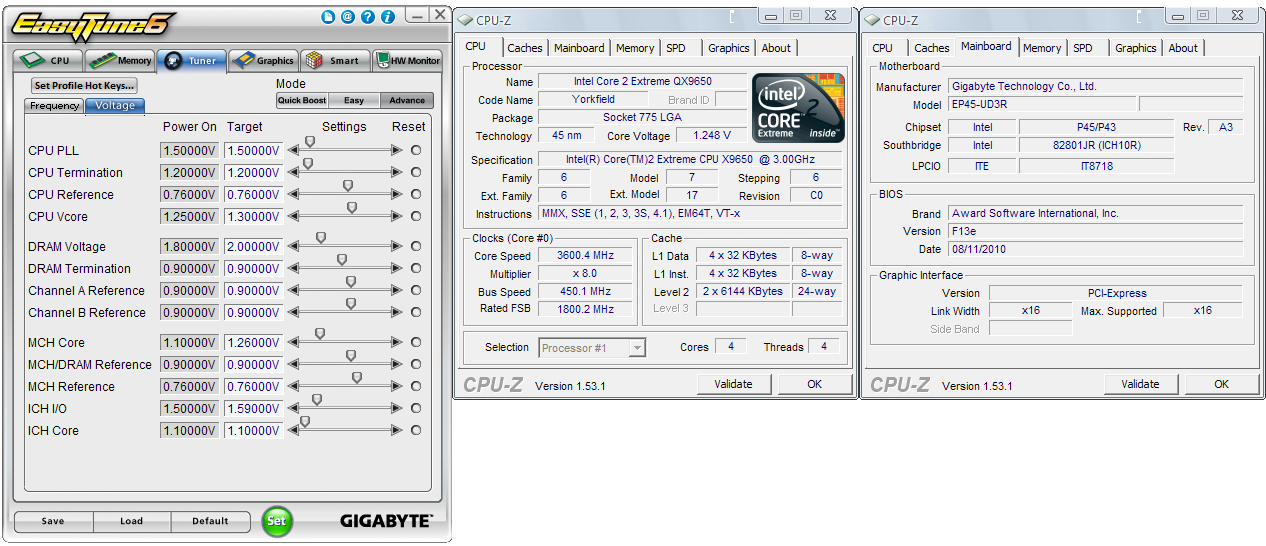Reset CPU Termination using its radio button
1266x546 pixels.
416,172
